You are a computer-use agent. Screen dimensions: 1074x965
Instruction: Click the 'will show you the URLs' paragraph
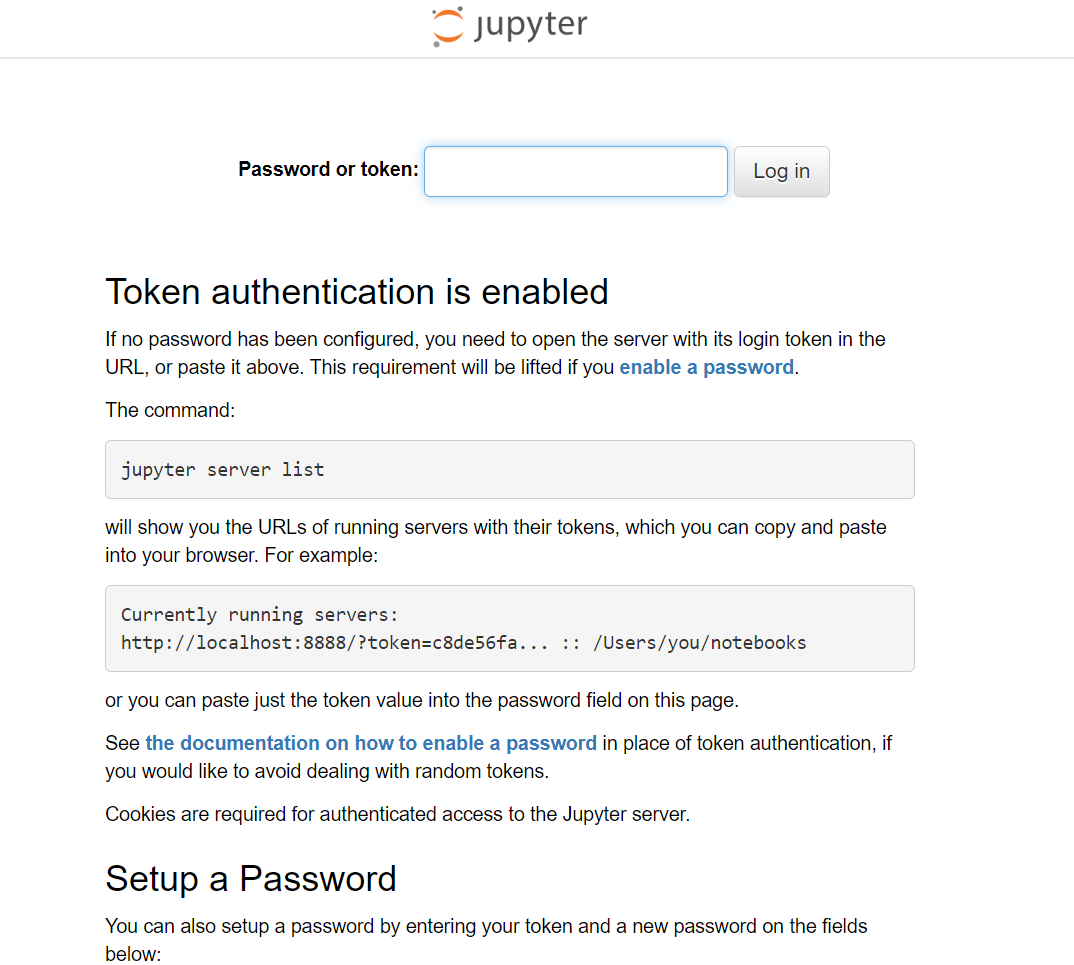pyautogui.click(x=496, y=541)
